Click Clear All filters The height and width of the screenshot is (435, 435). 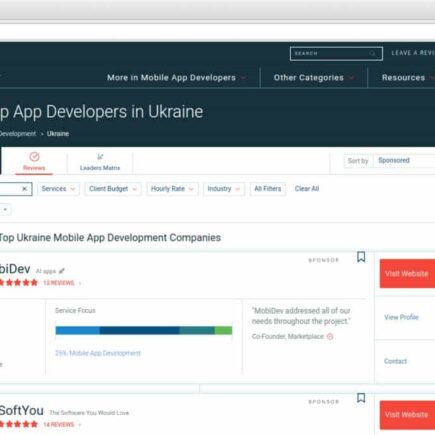coord(307,189)
